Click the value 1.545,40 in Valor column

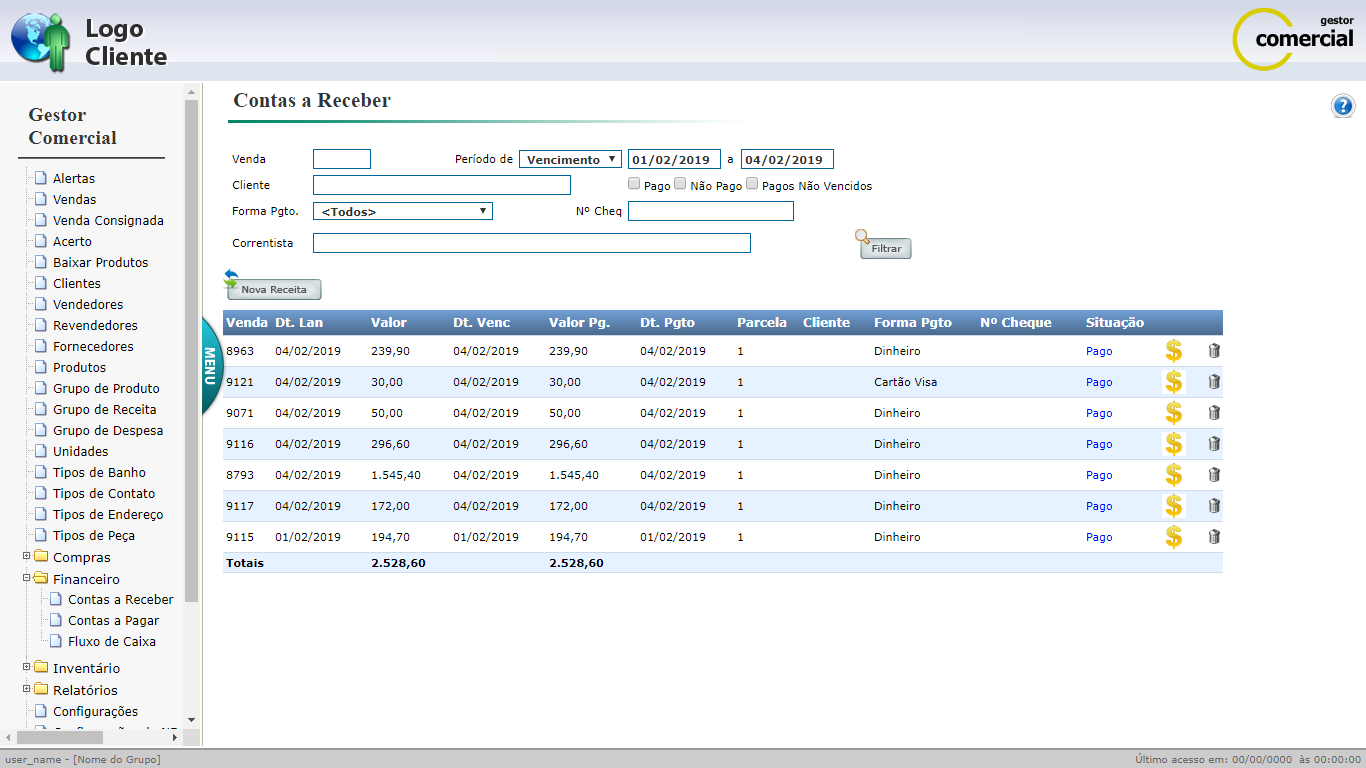396,475
